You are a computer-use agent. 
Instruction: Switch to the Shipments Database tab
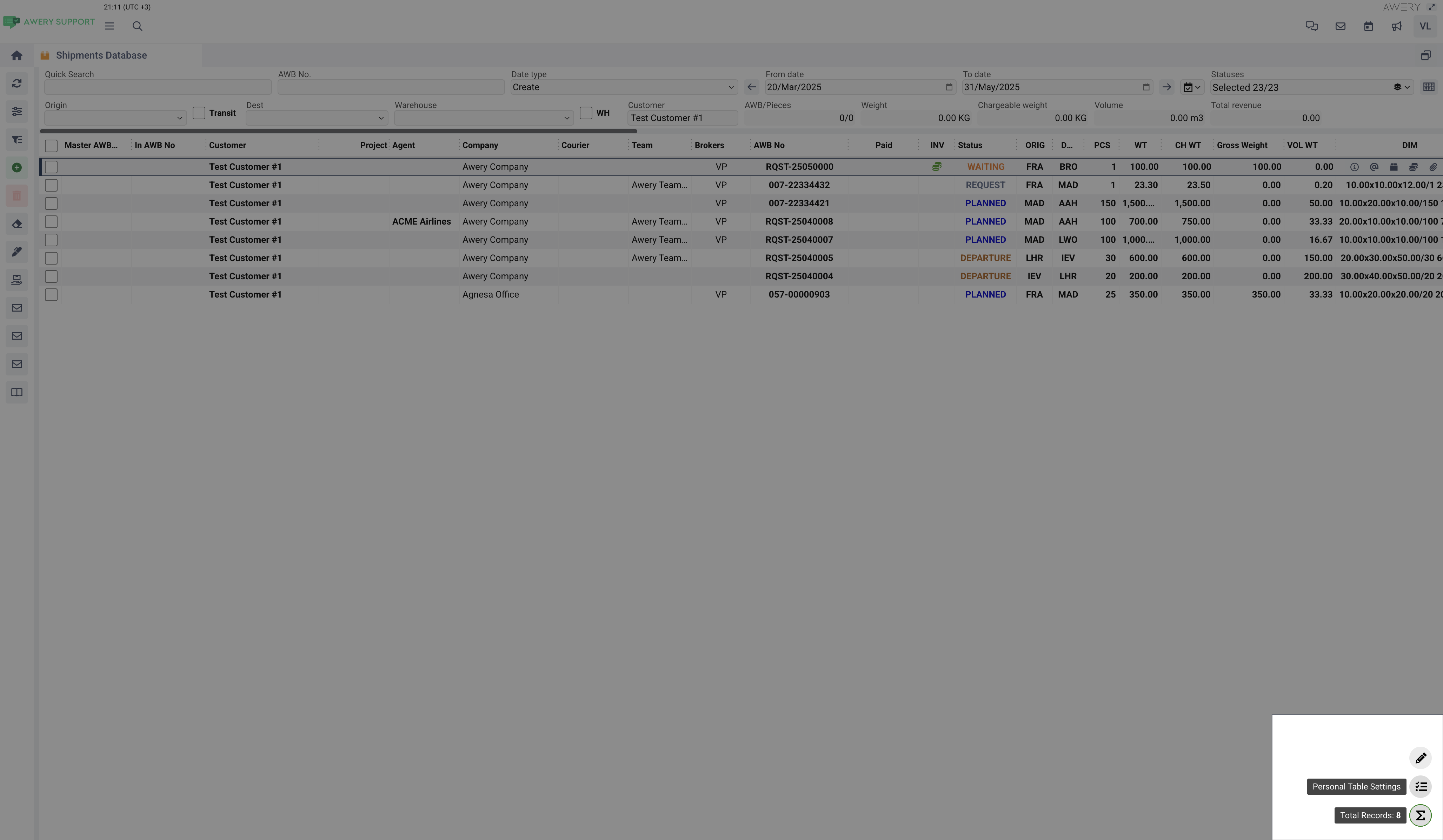101,55
